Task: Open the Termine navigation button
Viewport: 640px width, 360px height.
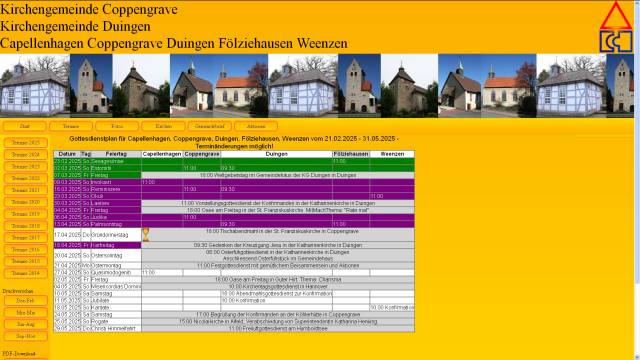Action: [71, 126]
